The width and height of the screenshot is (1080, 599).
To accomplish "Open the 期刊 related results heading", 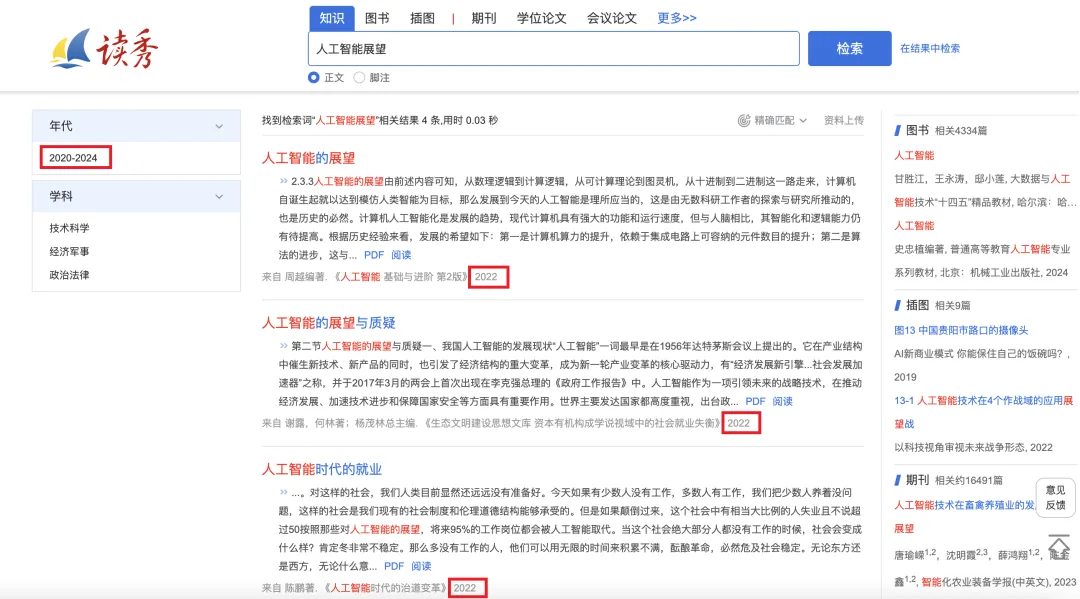I will [x=917, y=480].
